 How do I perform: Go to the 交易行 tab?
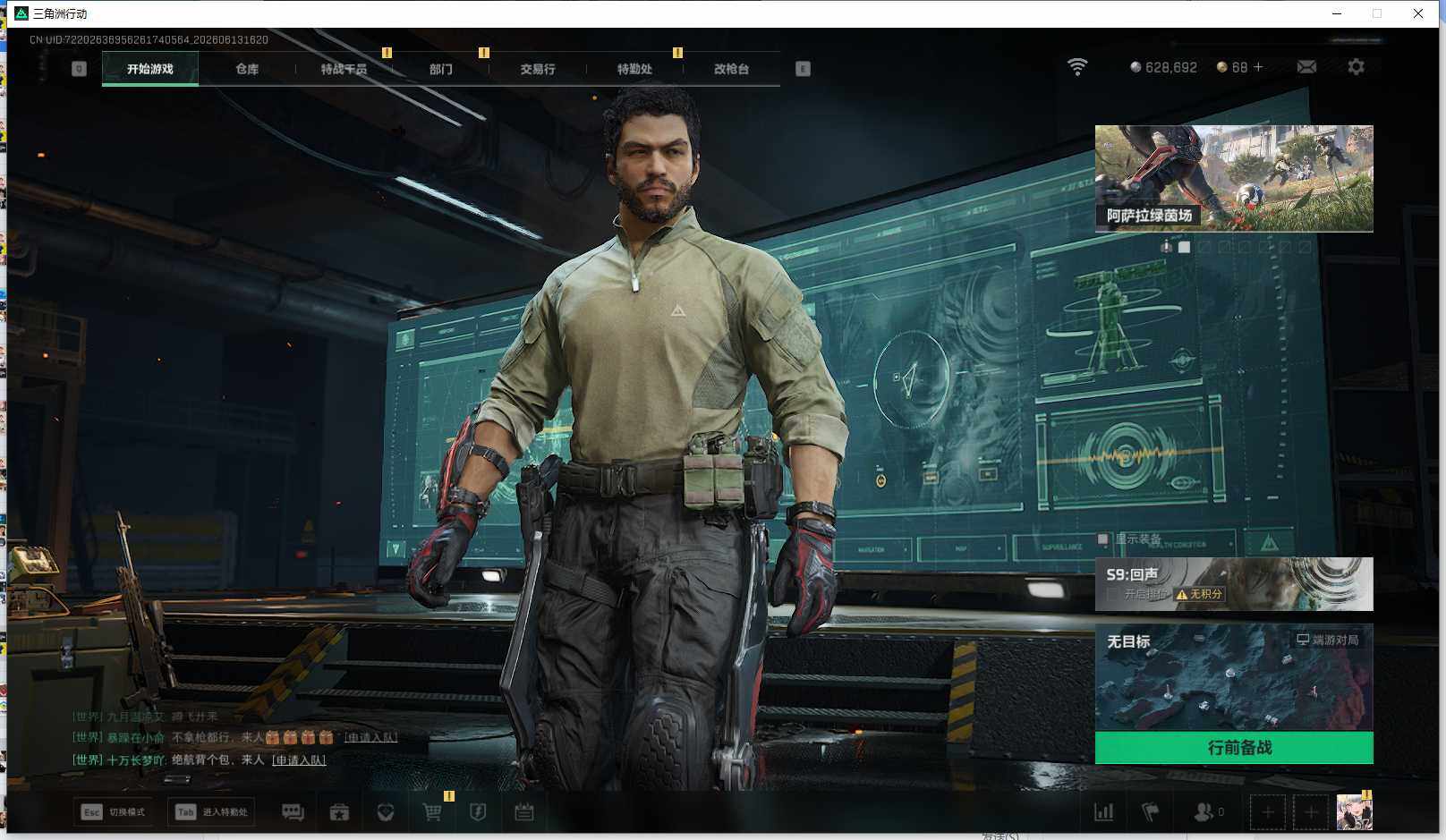537,69
